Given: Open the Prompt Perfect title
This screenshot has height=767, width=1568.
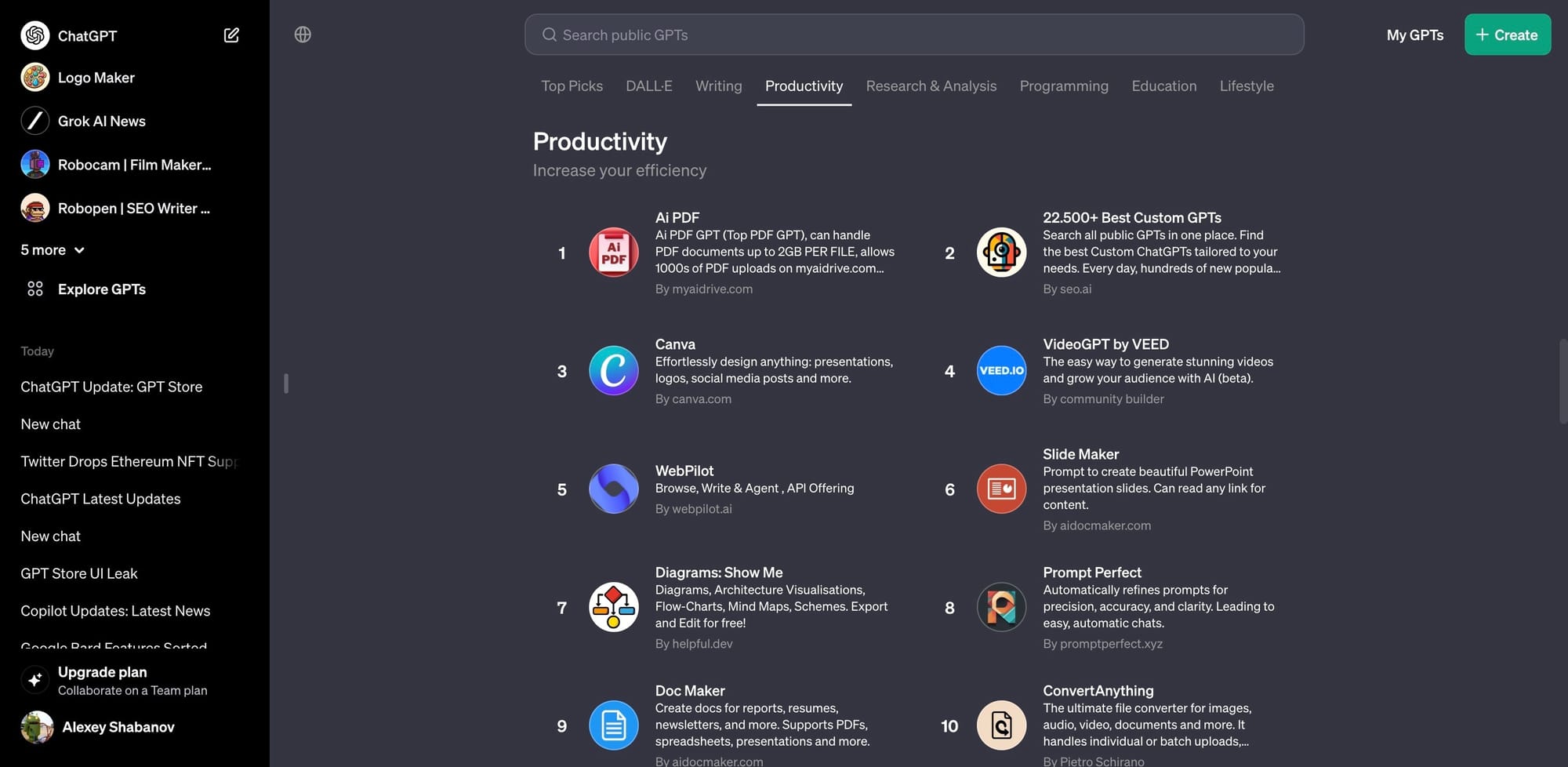Looking at the screenshot, I should (1092, 573).
